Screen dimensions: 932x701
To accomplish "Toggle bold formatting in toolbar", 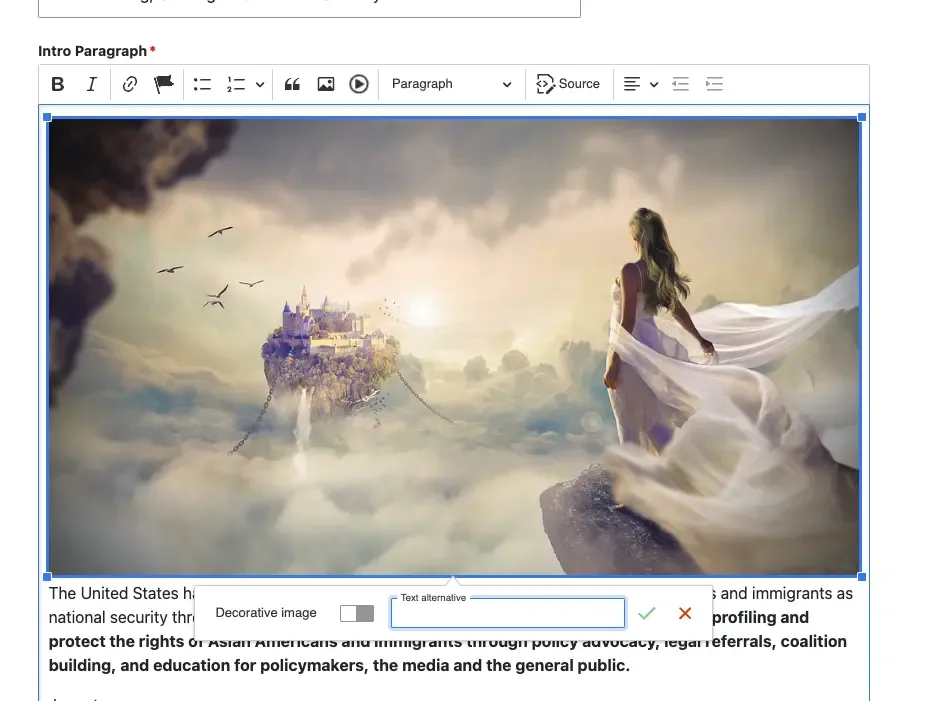I will (58, 84).
